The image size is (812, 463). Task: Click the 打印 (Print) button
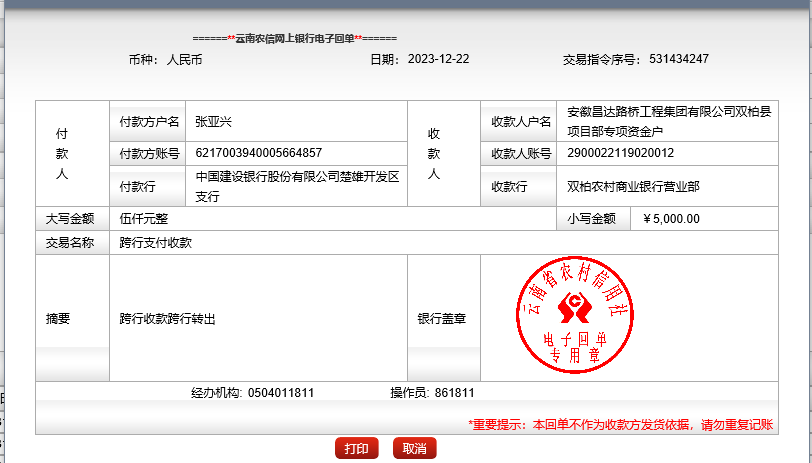[356, 449]
